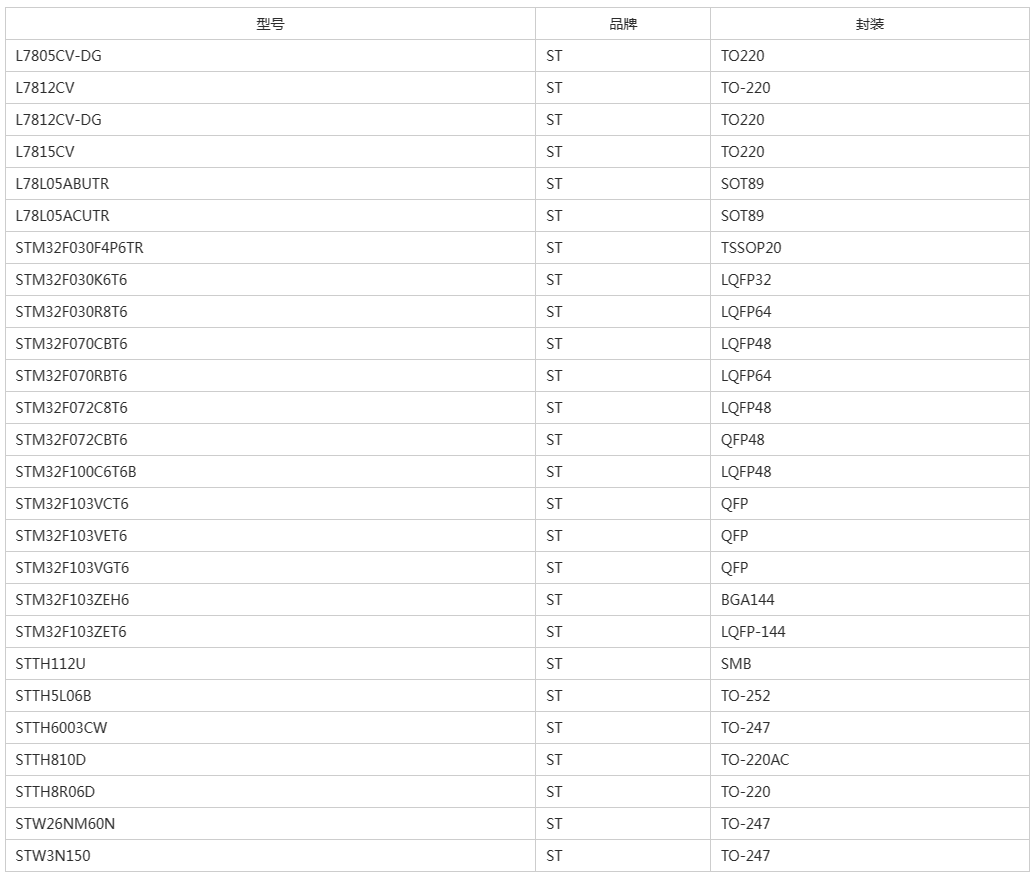This screenshot has width=1035, height=875.
Task: Select the L7805CV-DG model cell
Action: pyautogui.click(x=270, y=56)
